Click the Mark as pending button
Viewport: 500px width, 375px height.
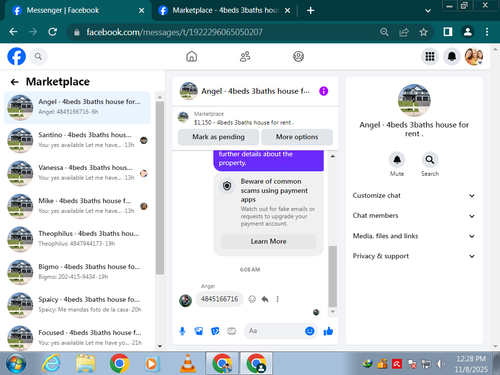[218, 137]
